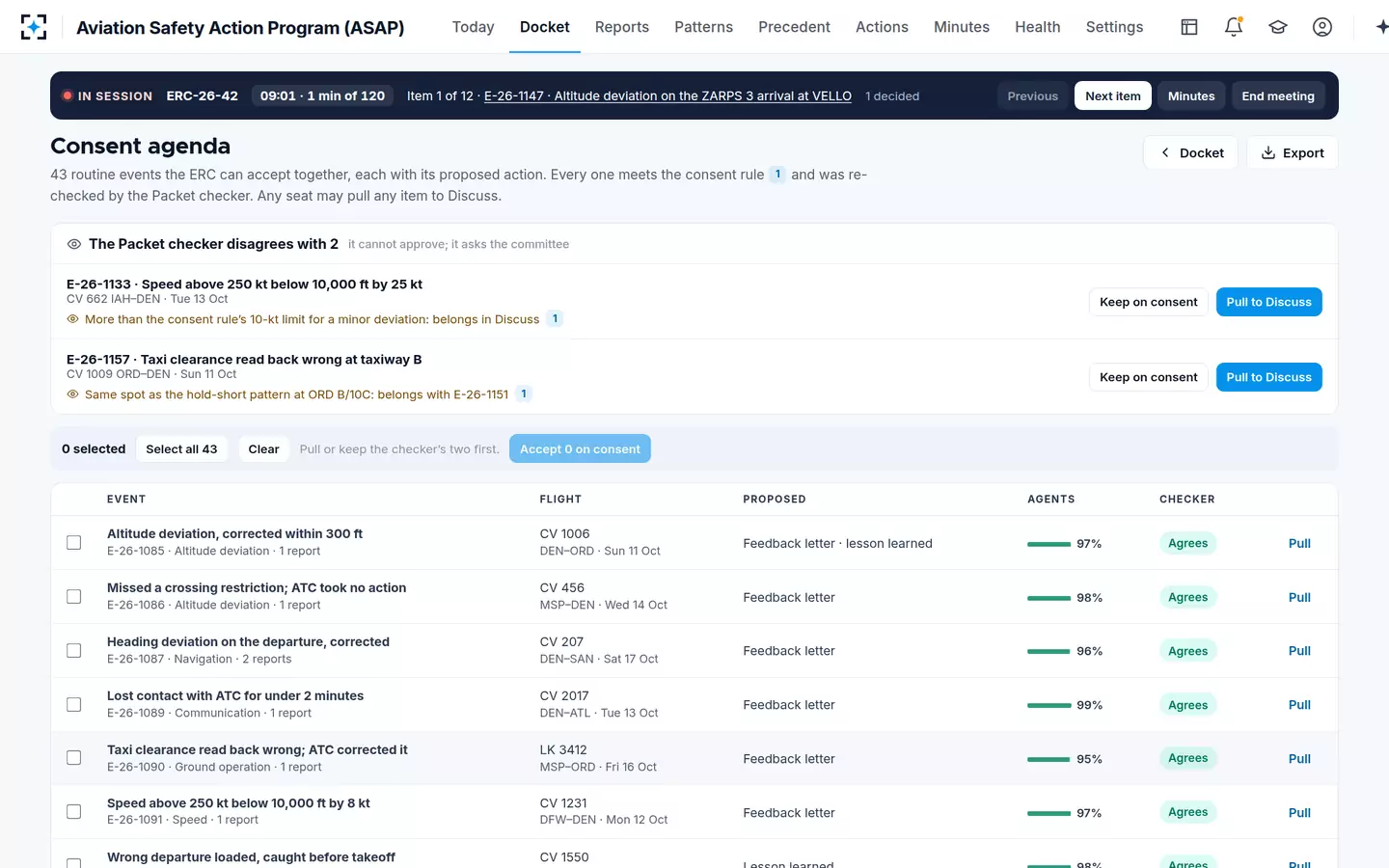Select the Speed above 250 kt by 8 kt checkbox

click(x=73, y=812)
